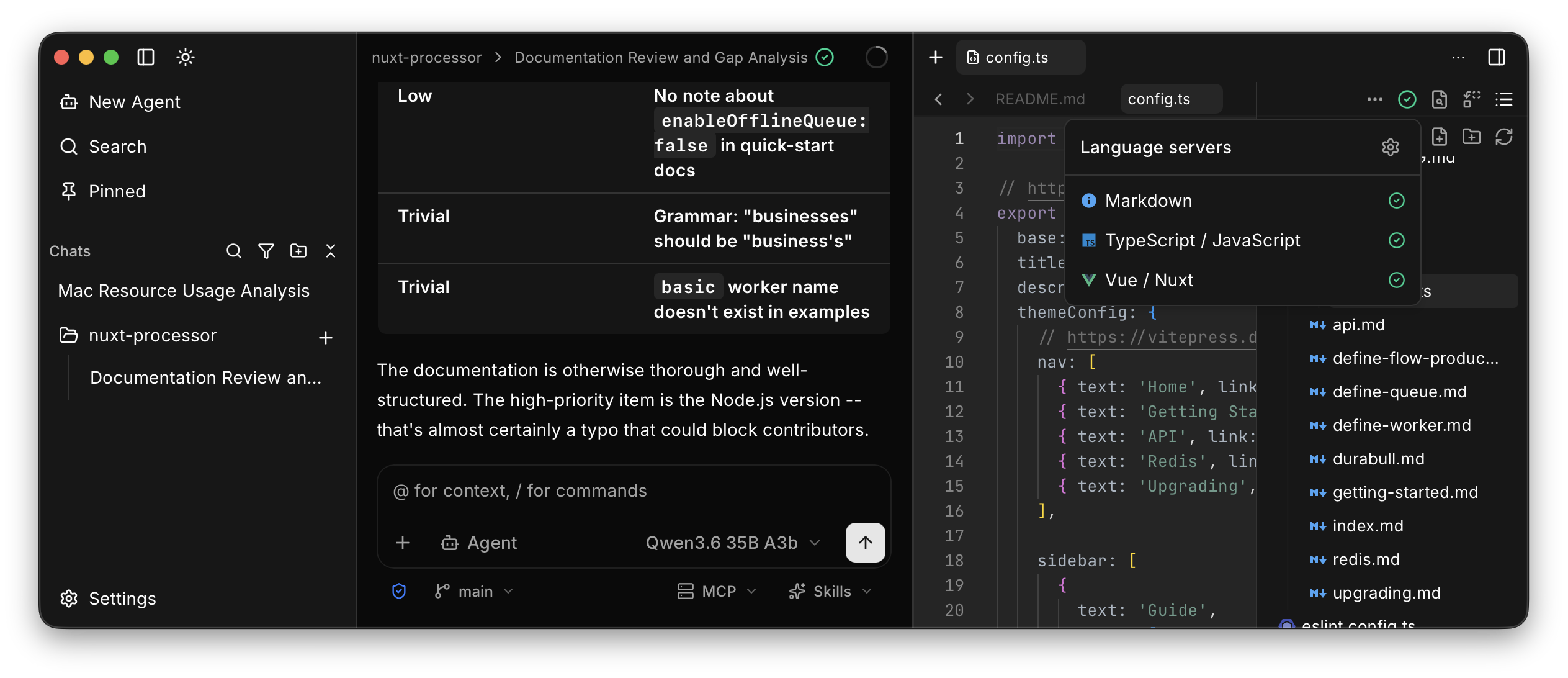This screenshot has height=678, width=1568.
Task: Refresh the file tree
Action: (x=1504, y=137)
